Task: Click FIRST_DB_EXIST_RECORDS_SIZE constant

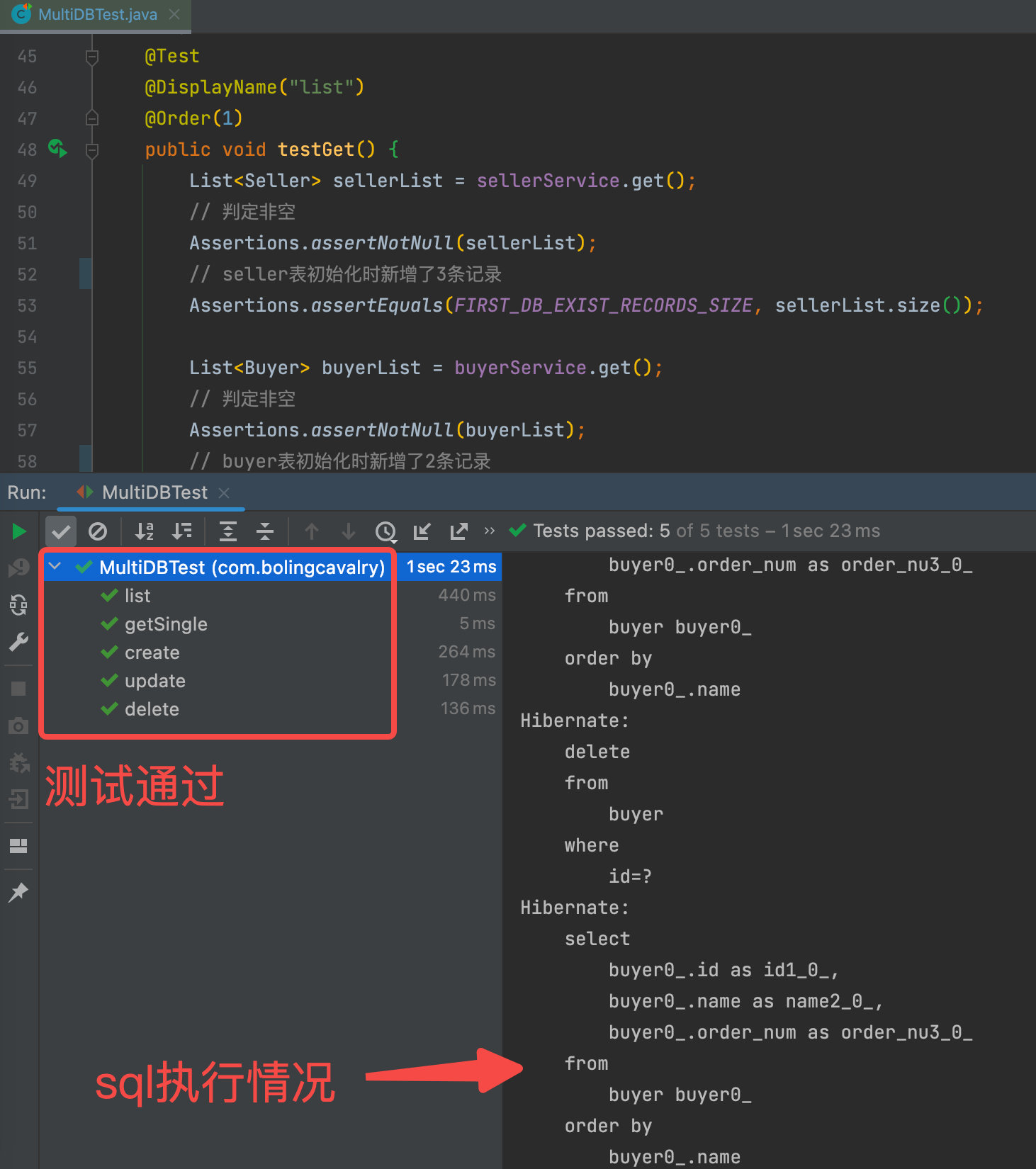Action: tap(602, 305)
